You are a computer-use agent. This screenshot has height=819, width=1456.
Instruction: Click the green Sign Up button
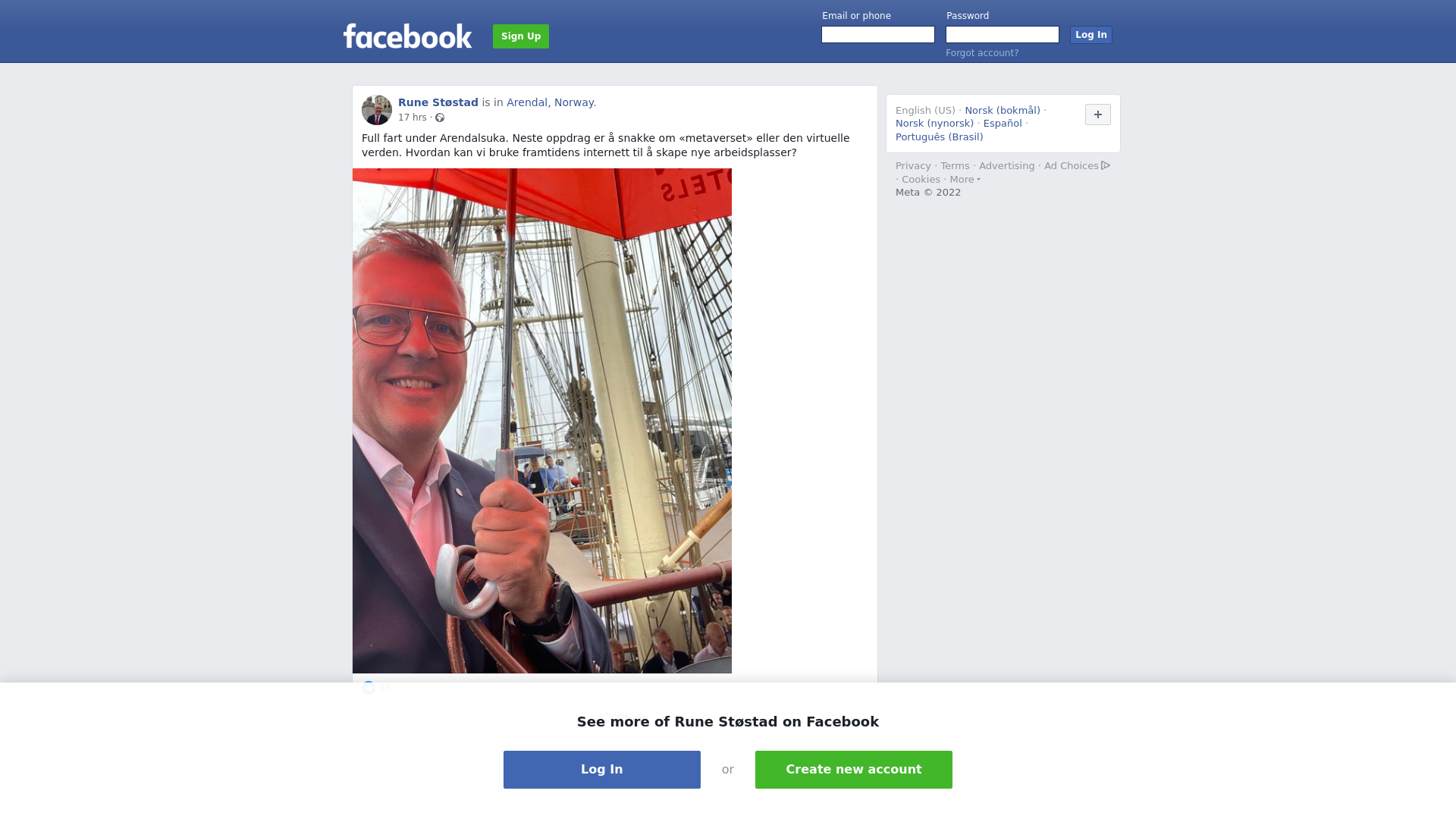point(521,36)
